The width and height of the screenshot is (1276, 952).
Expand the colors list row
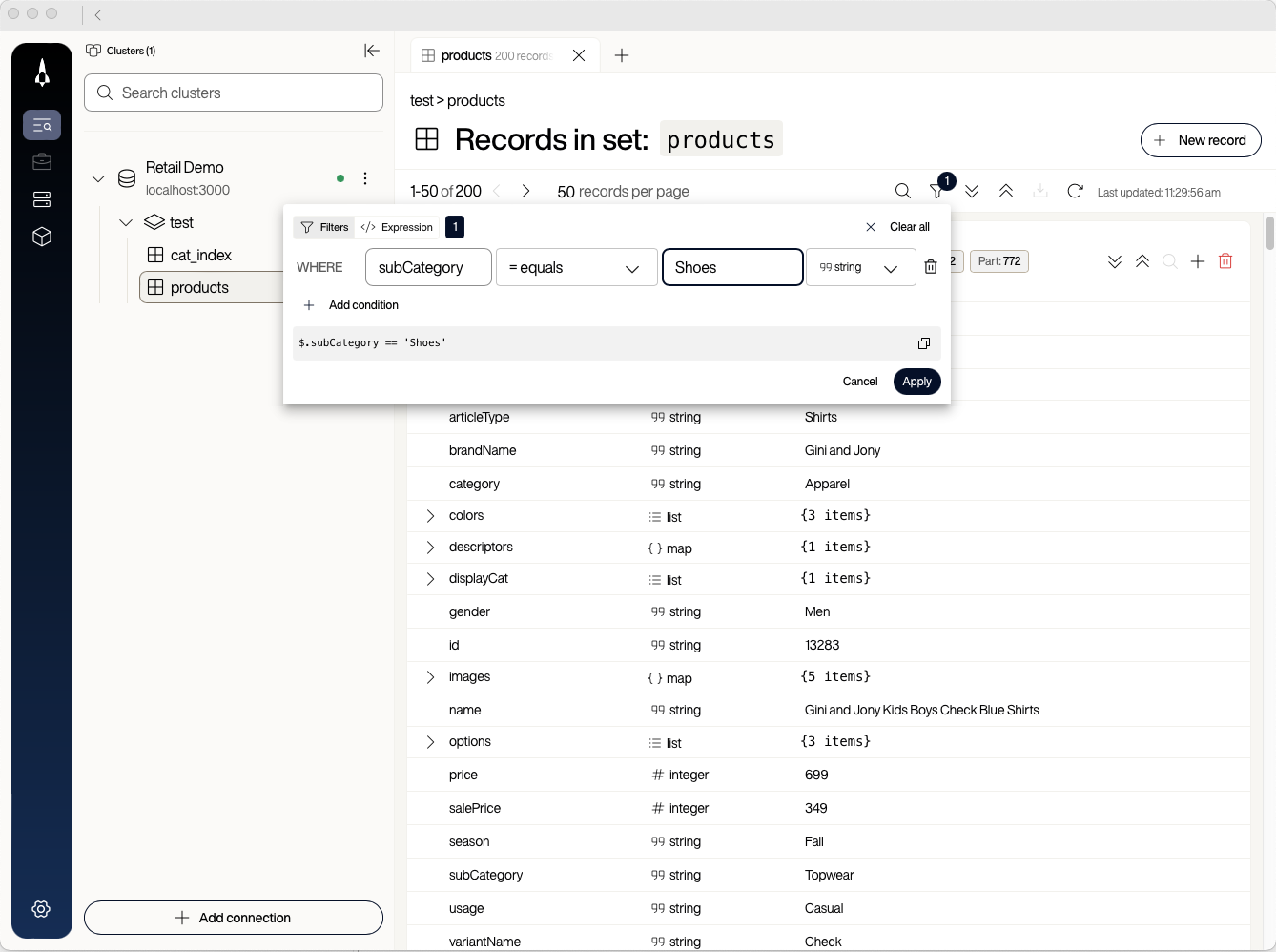(x=430, y=516)
